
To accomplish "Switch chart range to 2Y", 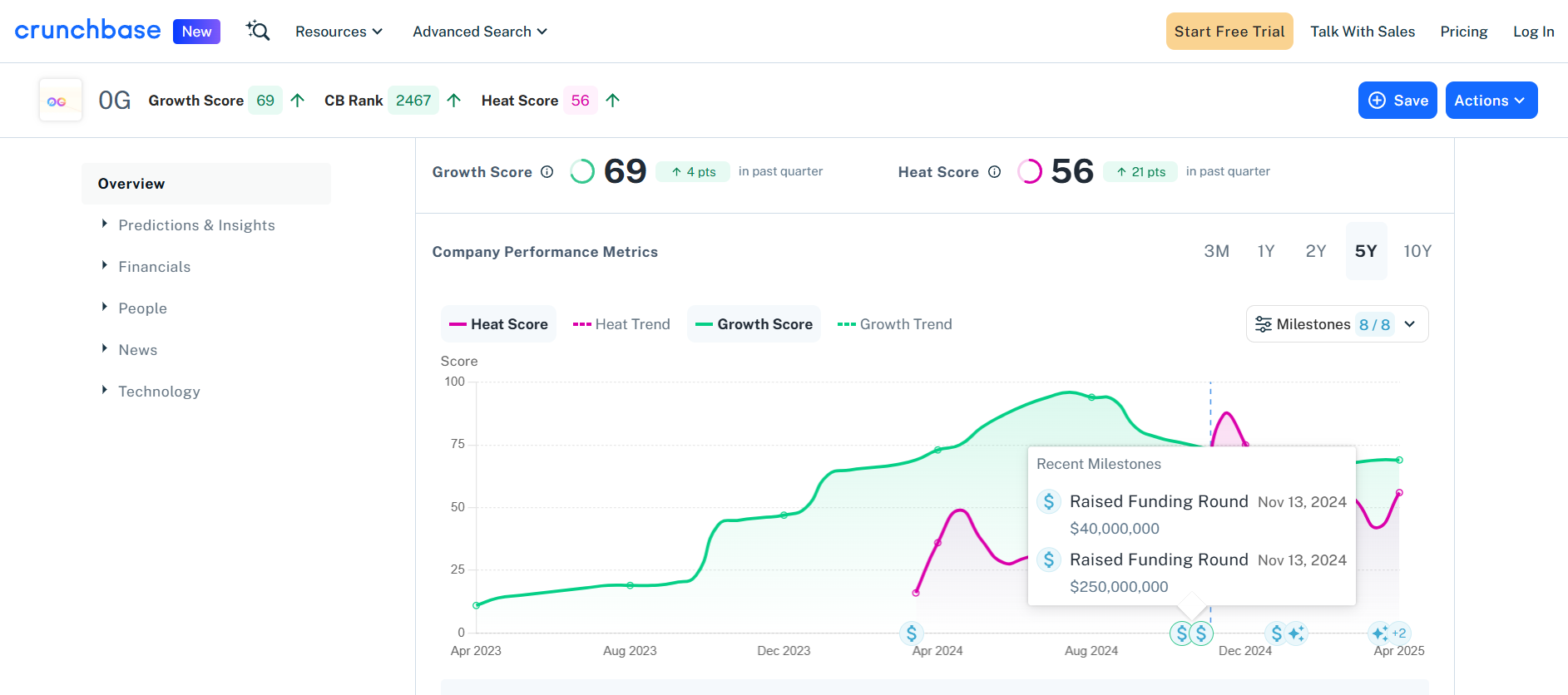I will coord(1315,251).
